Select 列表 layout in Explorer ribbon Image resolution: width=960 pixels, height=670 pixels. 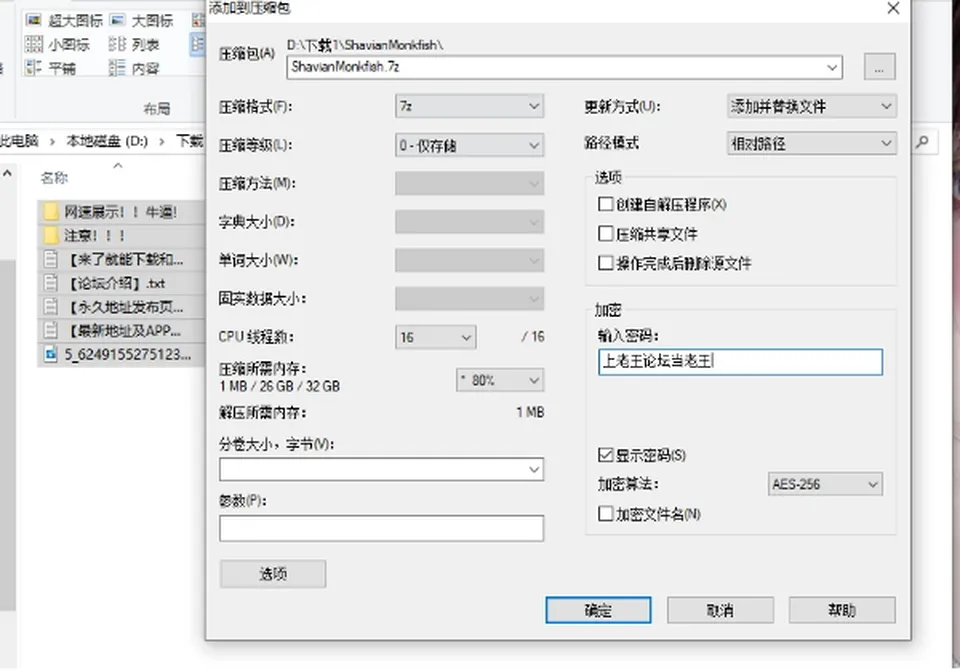[133, 44]
